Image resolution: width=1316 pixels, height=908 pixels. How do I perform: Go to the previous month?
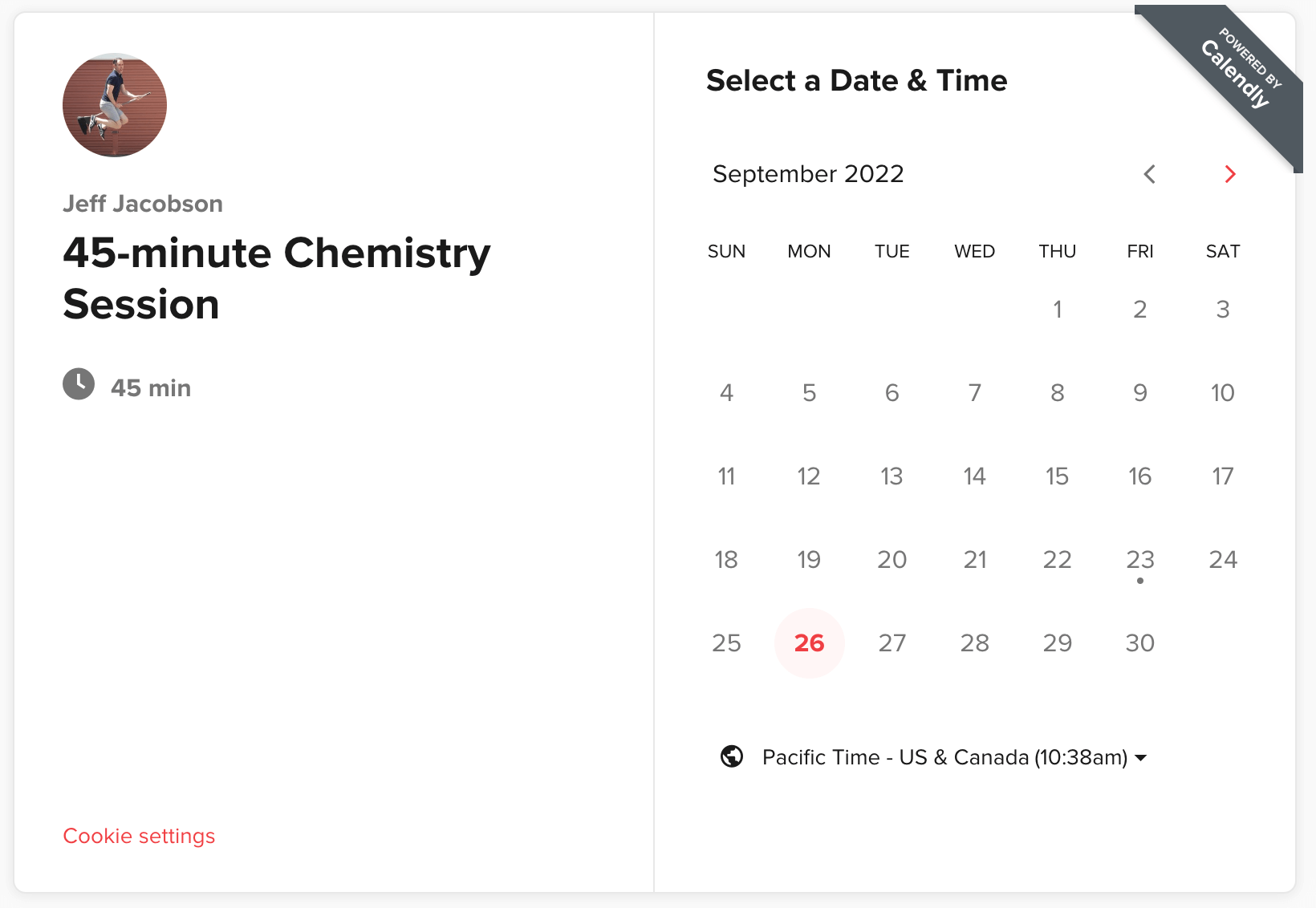point(1149,174)
